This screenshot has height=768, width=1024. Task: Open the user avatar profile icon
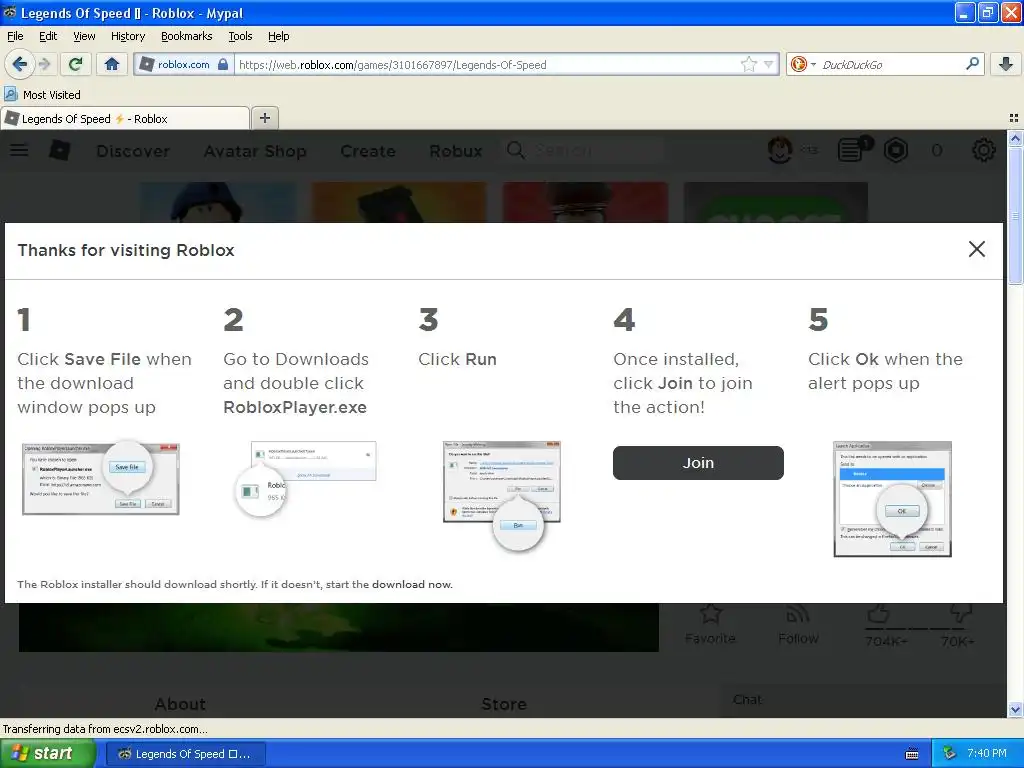pyautogui.click(x=779, y=150)
